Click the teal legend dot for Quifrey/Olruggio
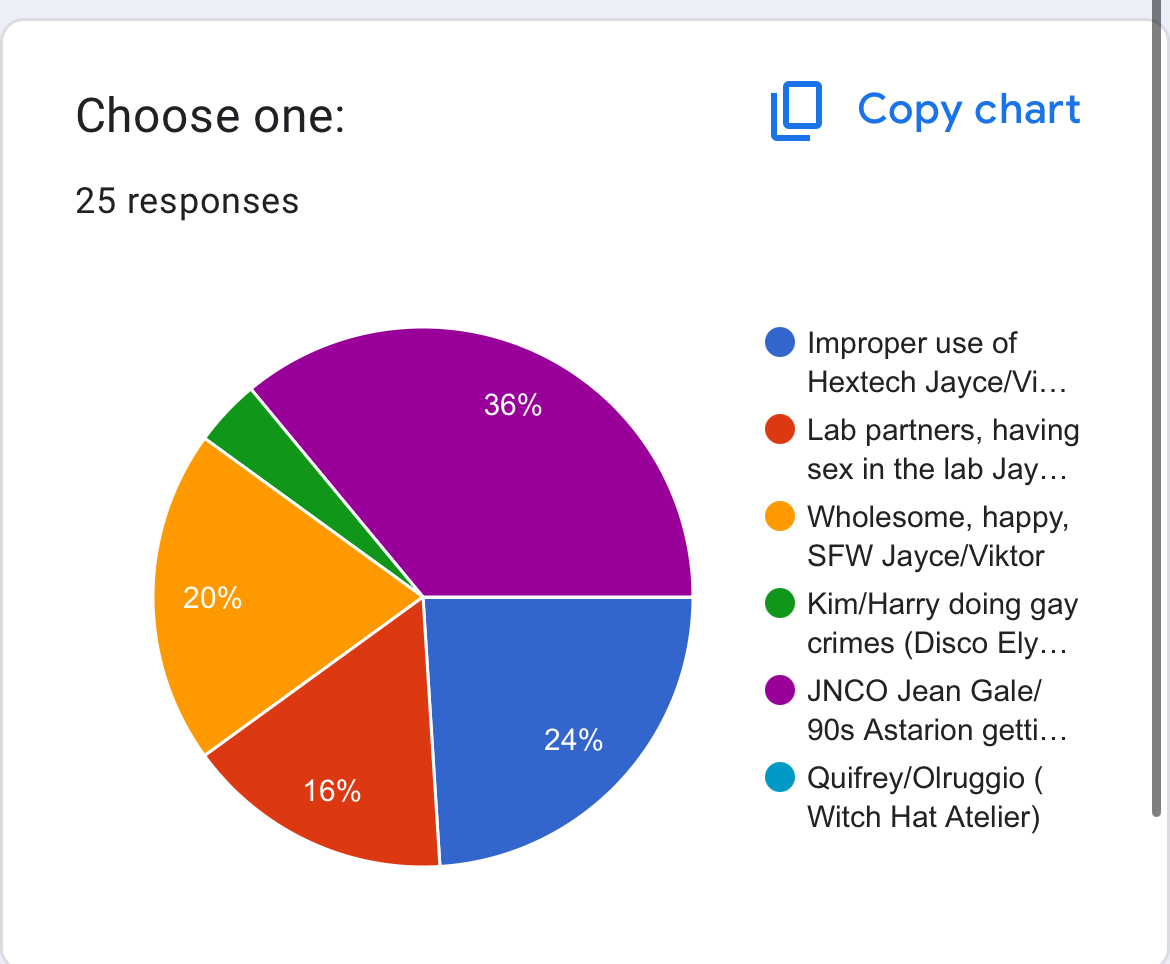The width and height of the screenshot is (1170, 964). [779, 778]
